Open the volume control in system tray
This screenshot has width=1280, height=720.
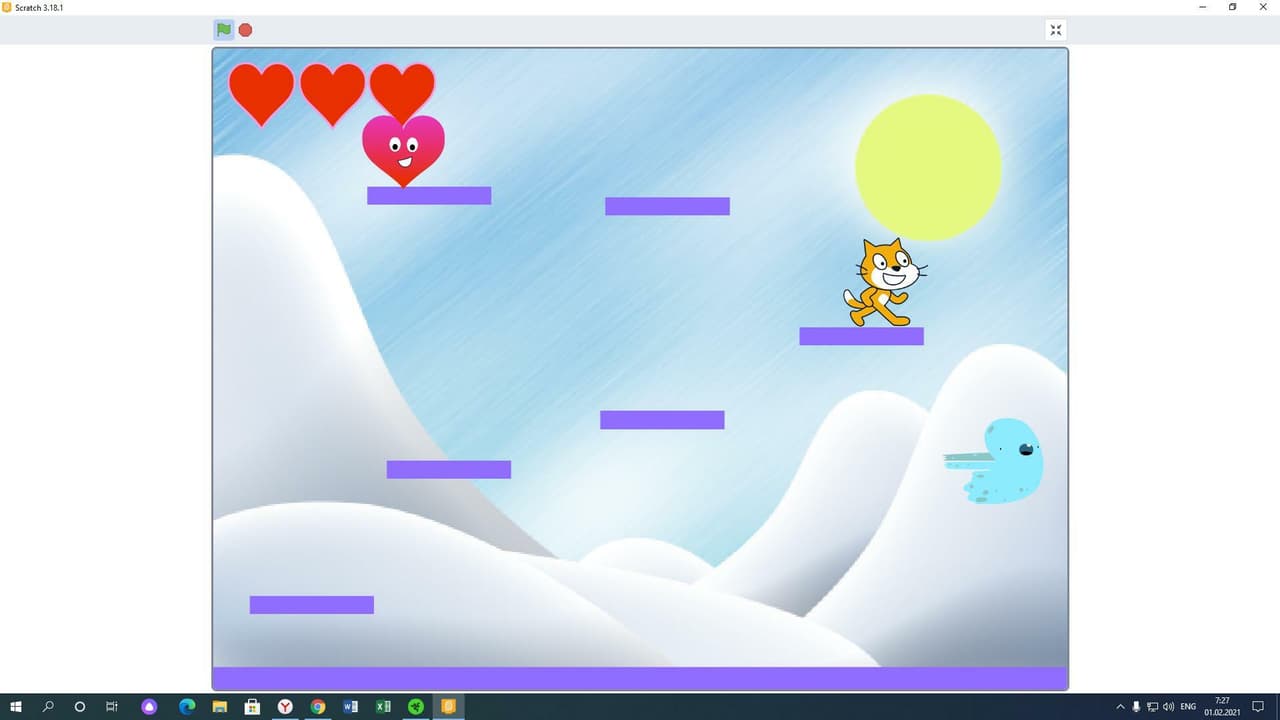(x=1168, y=707)
